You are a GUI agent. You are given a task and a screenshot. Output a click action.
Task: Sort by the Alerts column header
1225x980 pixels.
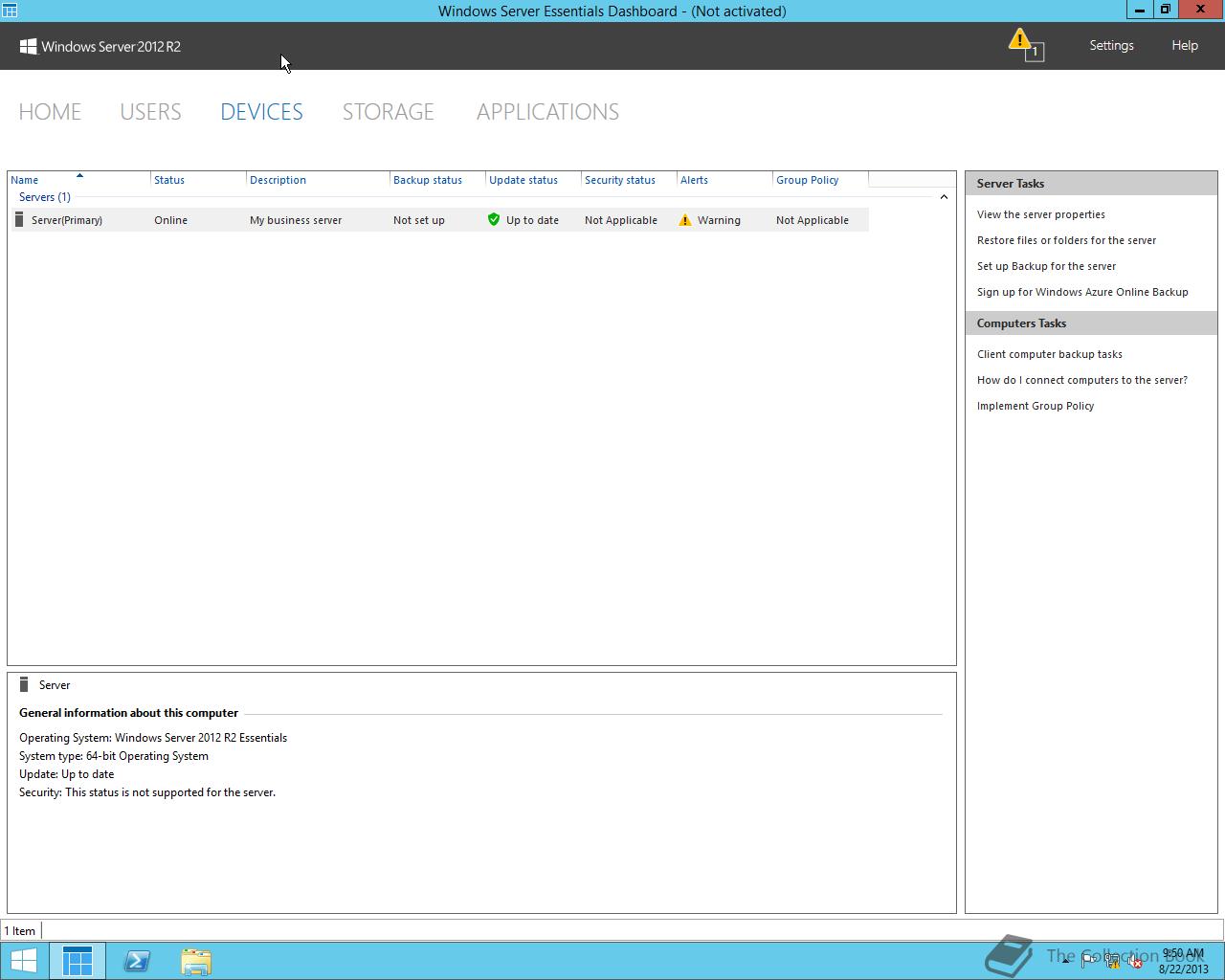(724, 180)
